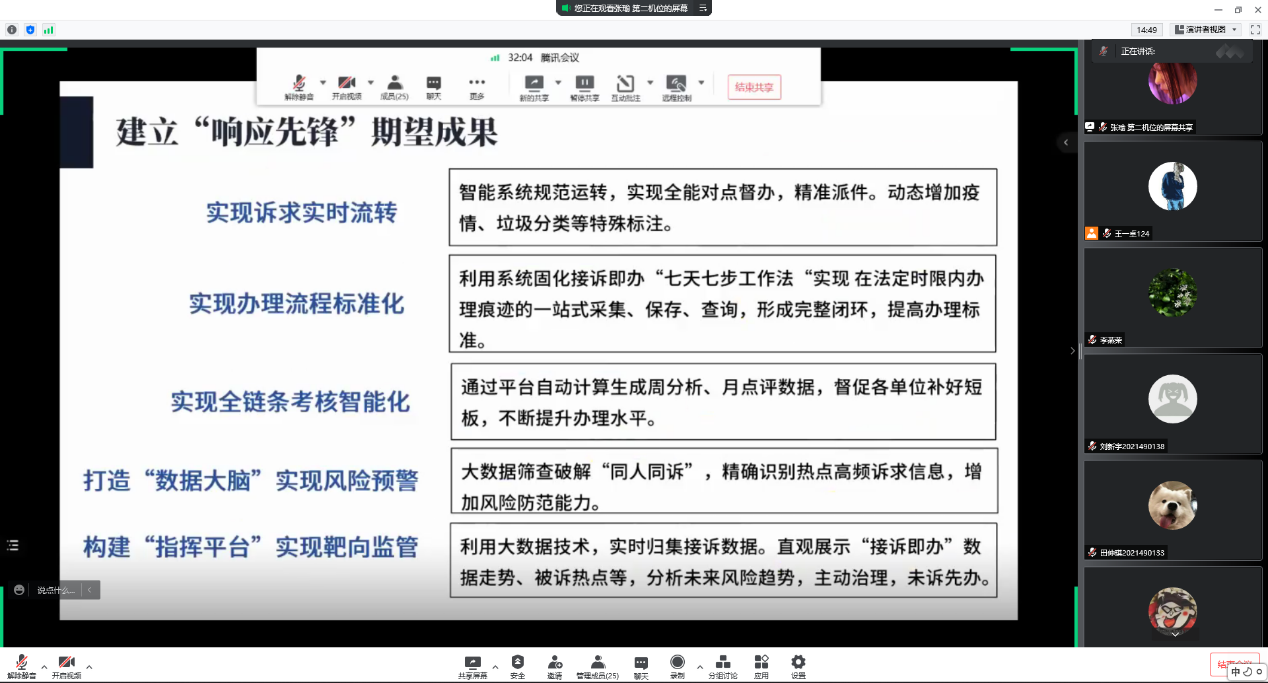Enter fullscreen using the top-right fullscreen icon
1268x683 pixels.
click(1255, 30)
